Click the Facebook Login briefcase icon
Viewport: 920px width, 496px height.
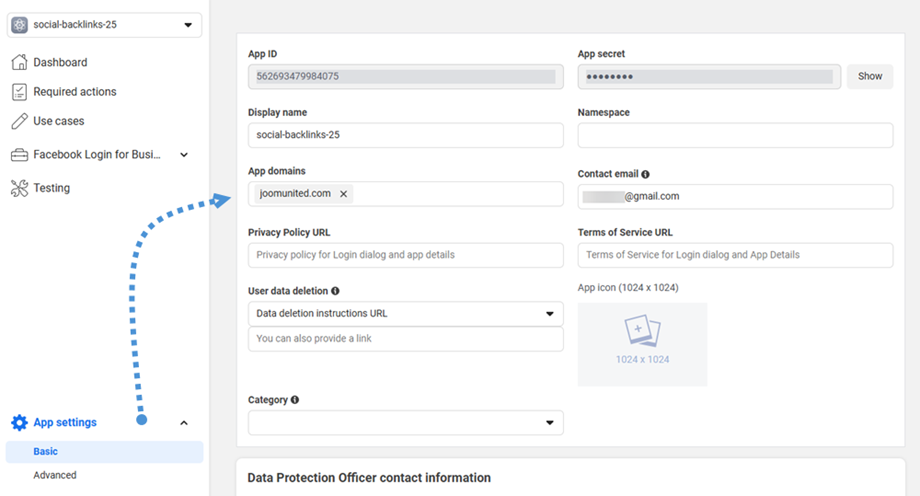click(19, 155)
